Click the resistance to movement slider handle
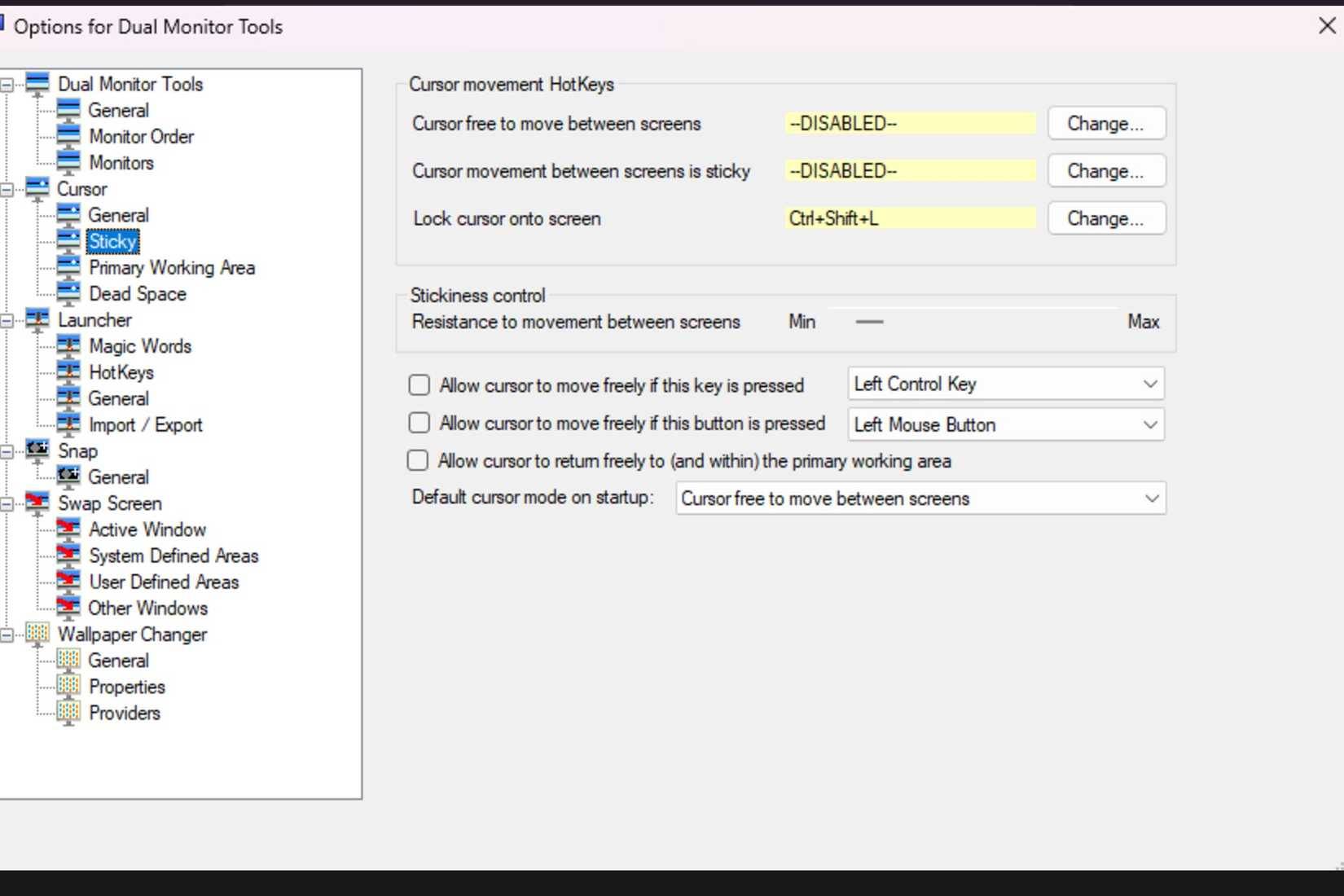Viewport: 1344px width, 896px height. click(869, 322)
